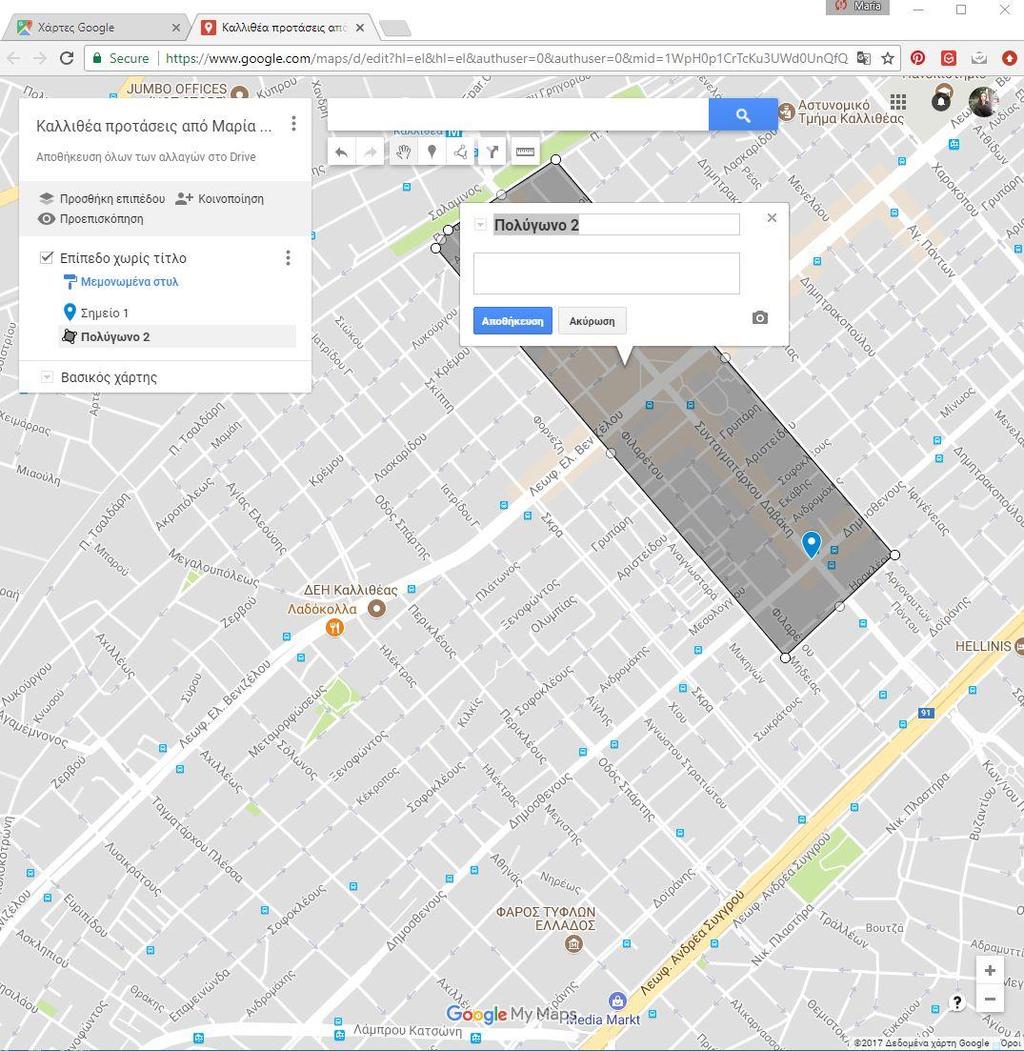This screenshot has height=1051, width=1024.
Task: Bookmark this page with star icon
Action: point(888,58)
